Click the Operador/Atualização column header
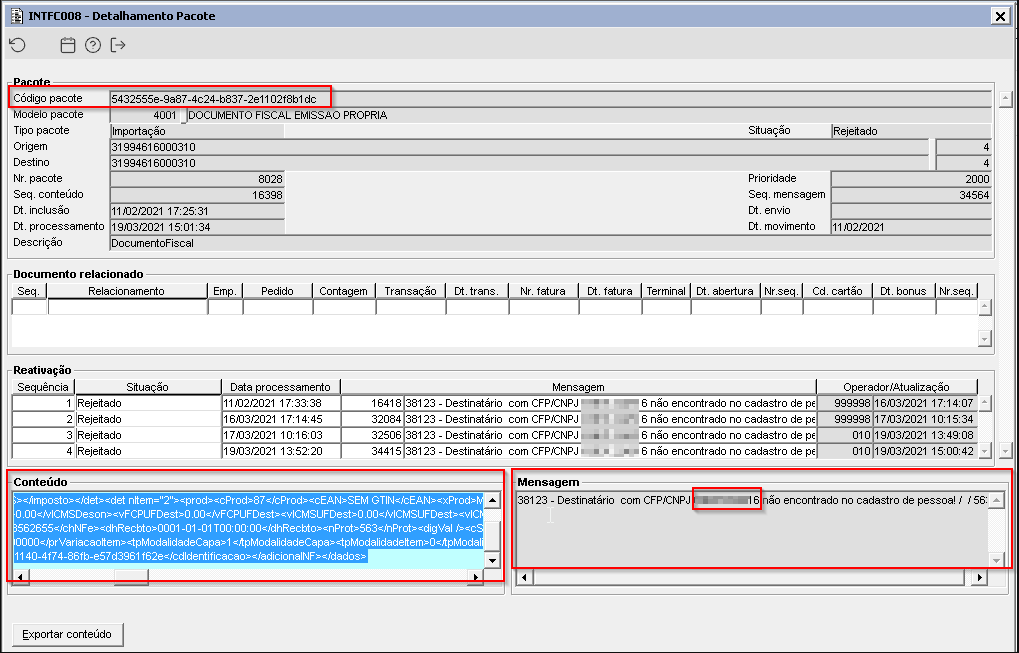This screenshot has width=1019, height=653. click(896, 387)
